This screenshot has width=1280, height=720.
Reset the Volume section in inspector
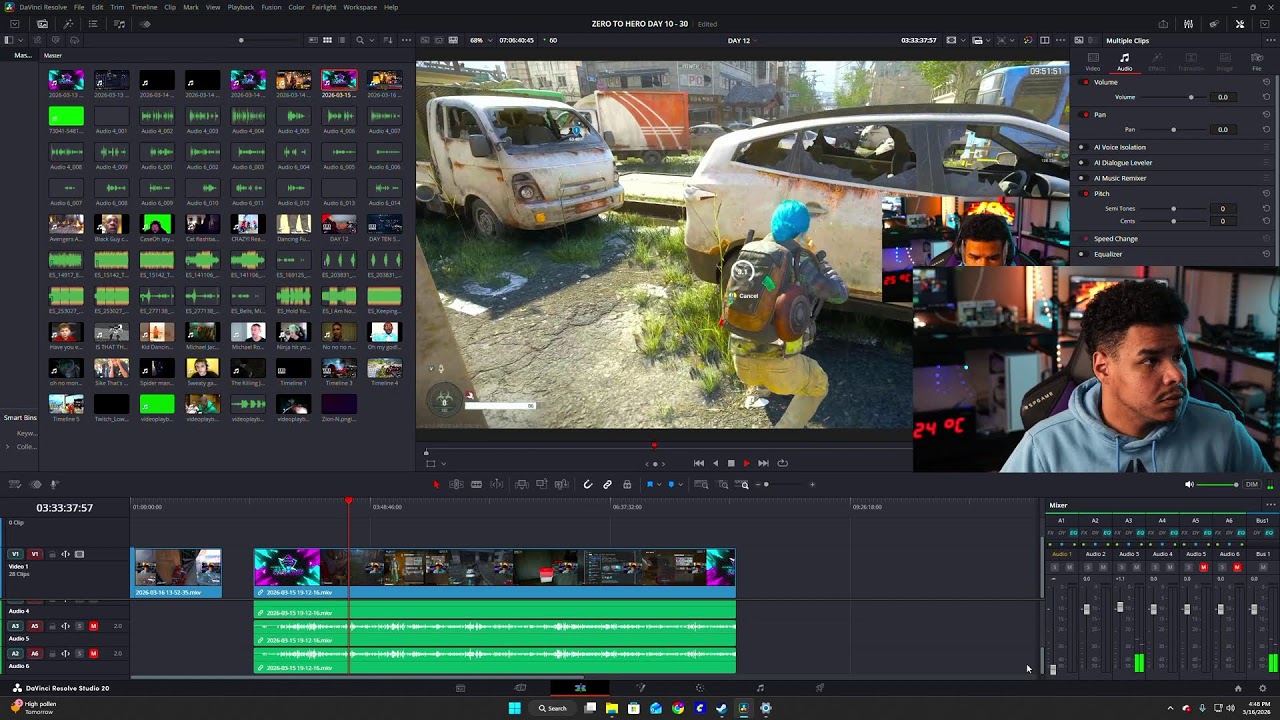1266,82
